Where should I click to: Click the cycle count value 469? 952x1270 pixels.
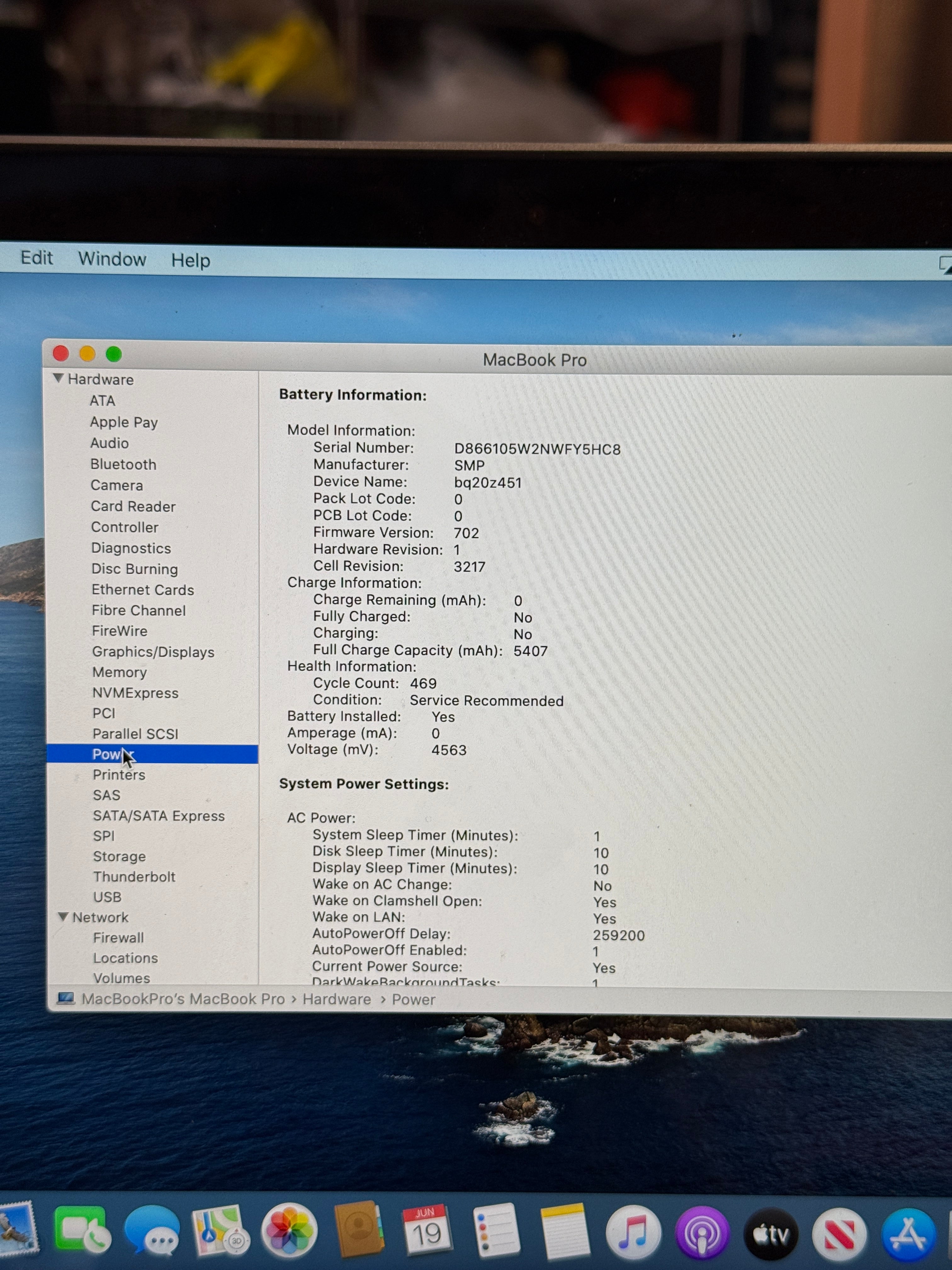click(423, 683)
